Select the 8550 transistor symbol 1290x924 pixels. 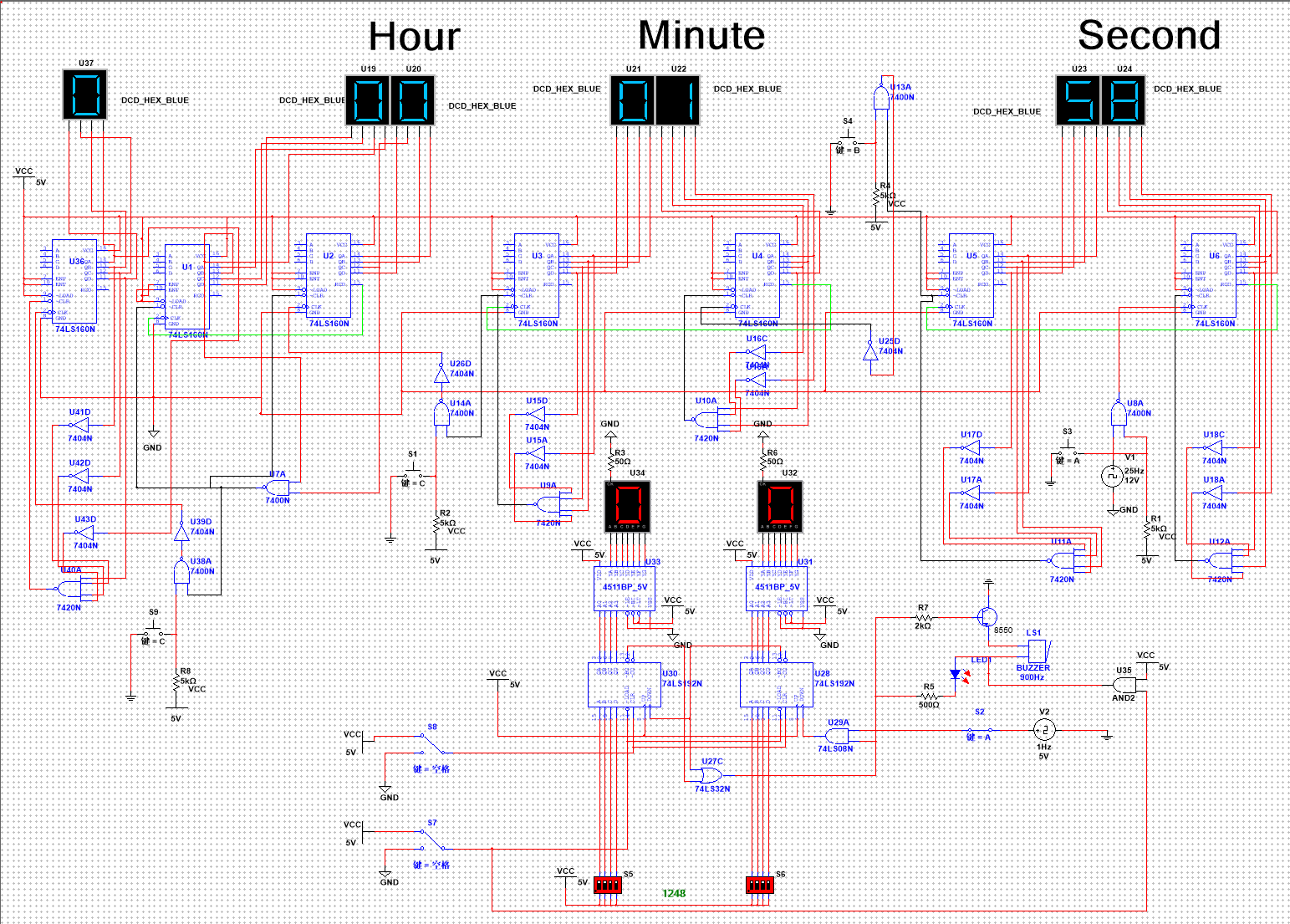(988, 617)
